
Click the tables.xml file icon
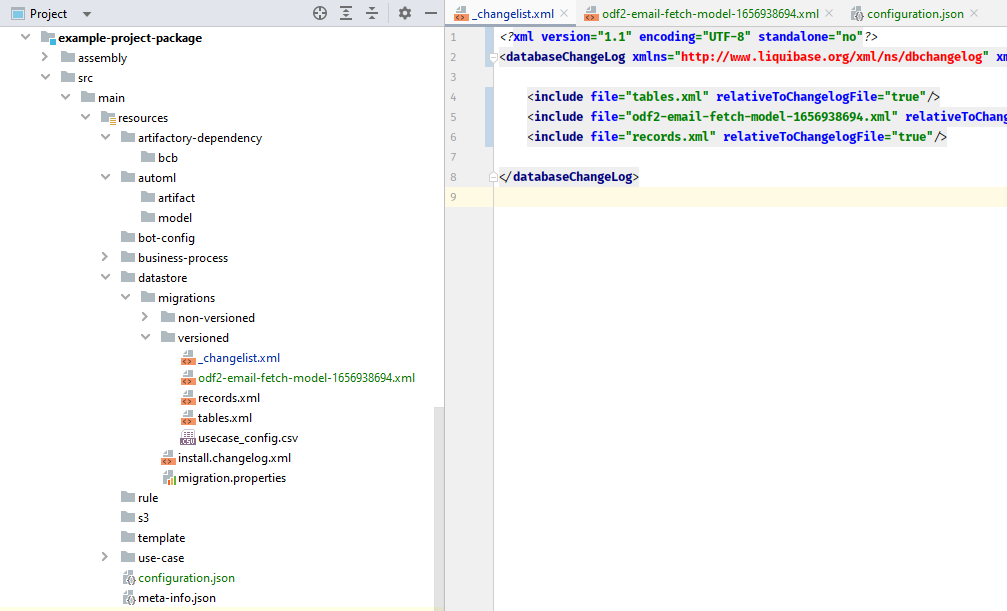tap(188, 417)
